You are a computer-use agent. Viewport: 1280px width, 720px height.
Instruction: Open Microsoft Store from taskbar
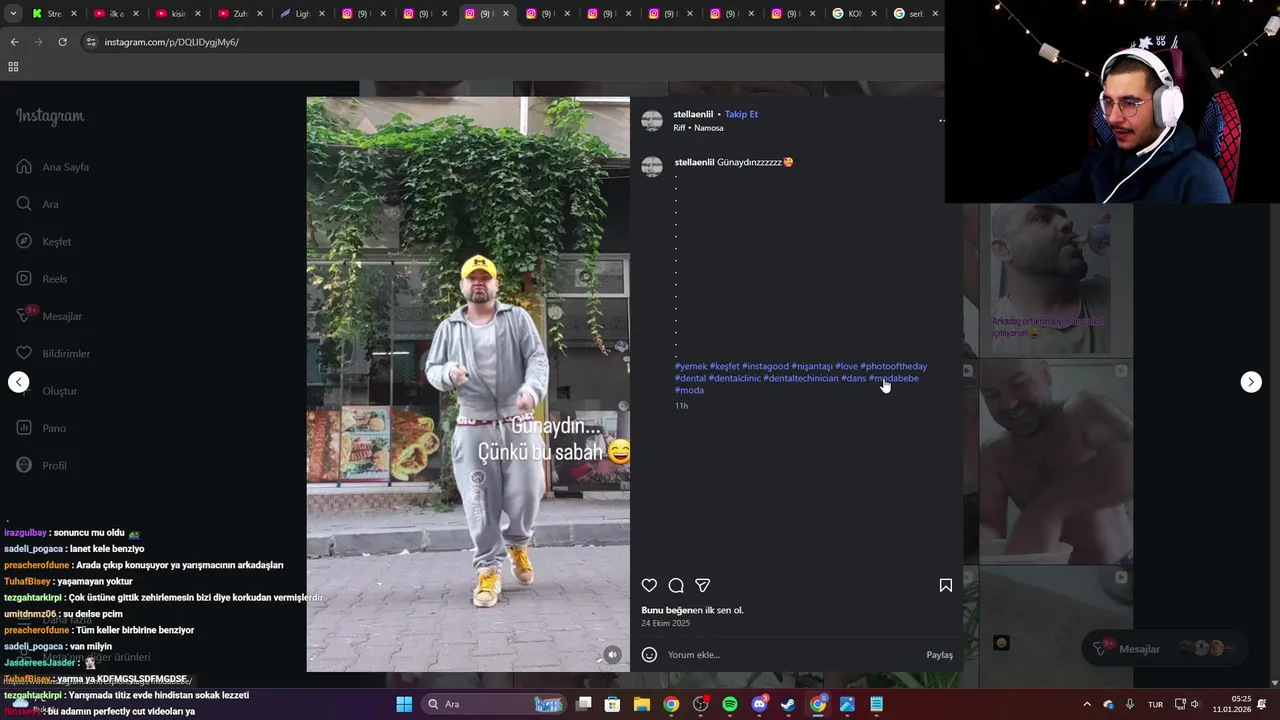613,704
